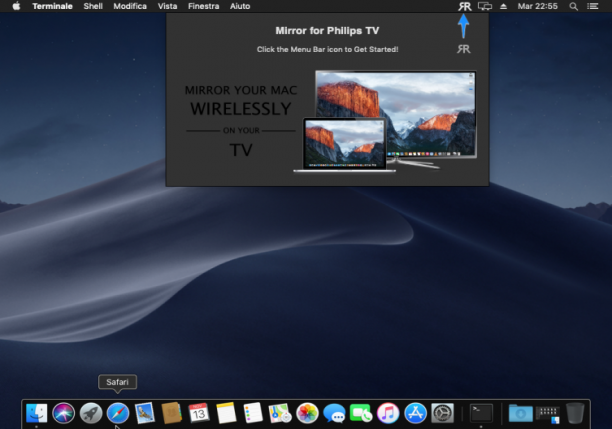Open Spotlight search magnifier
This screenshot has width=612, height=429.
click(573, 6)
